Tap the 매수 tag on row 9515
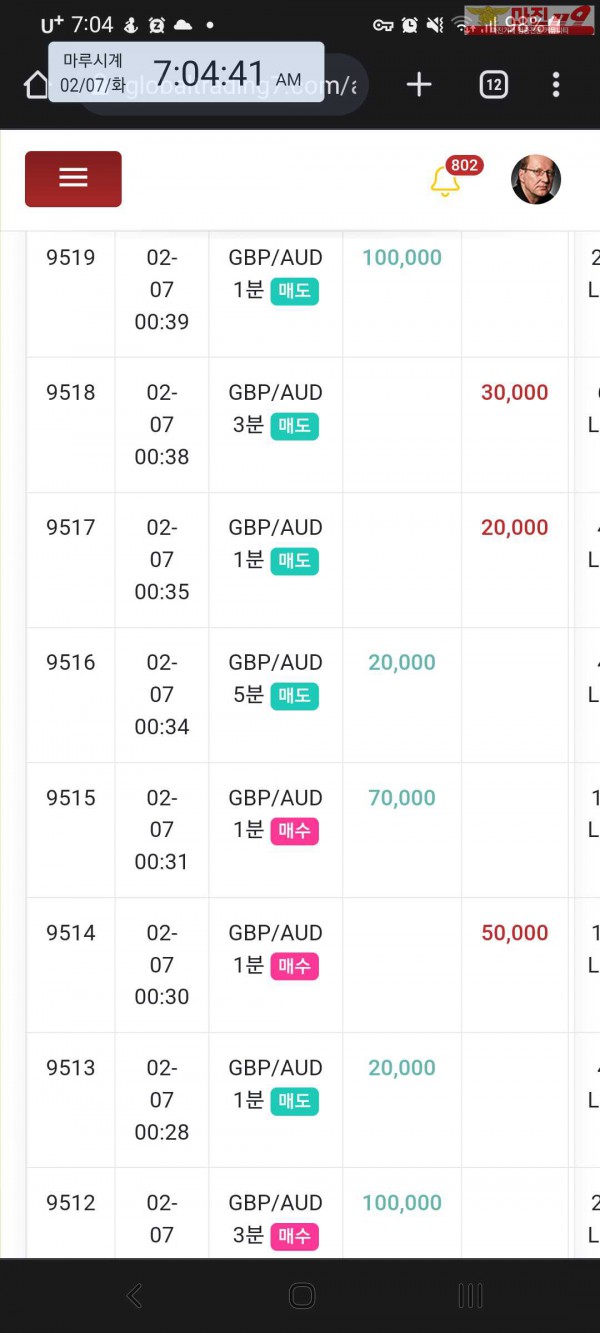600x1333 pixels. [x=294, y=831]
